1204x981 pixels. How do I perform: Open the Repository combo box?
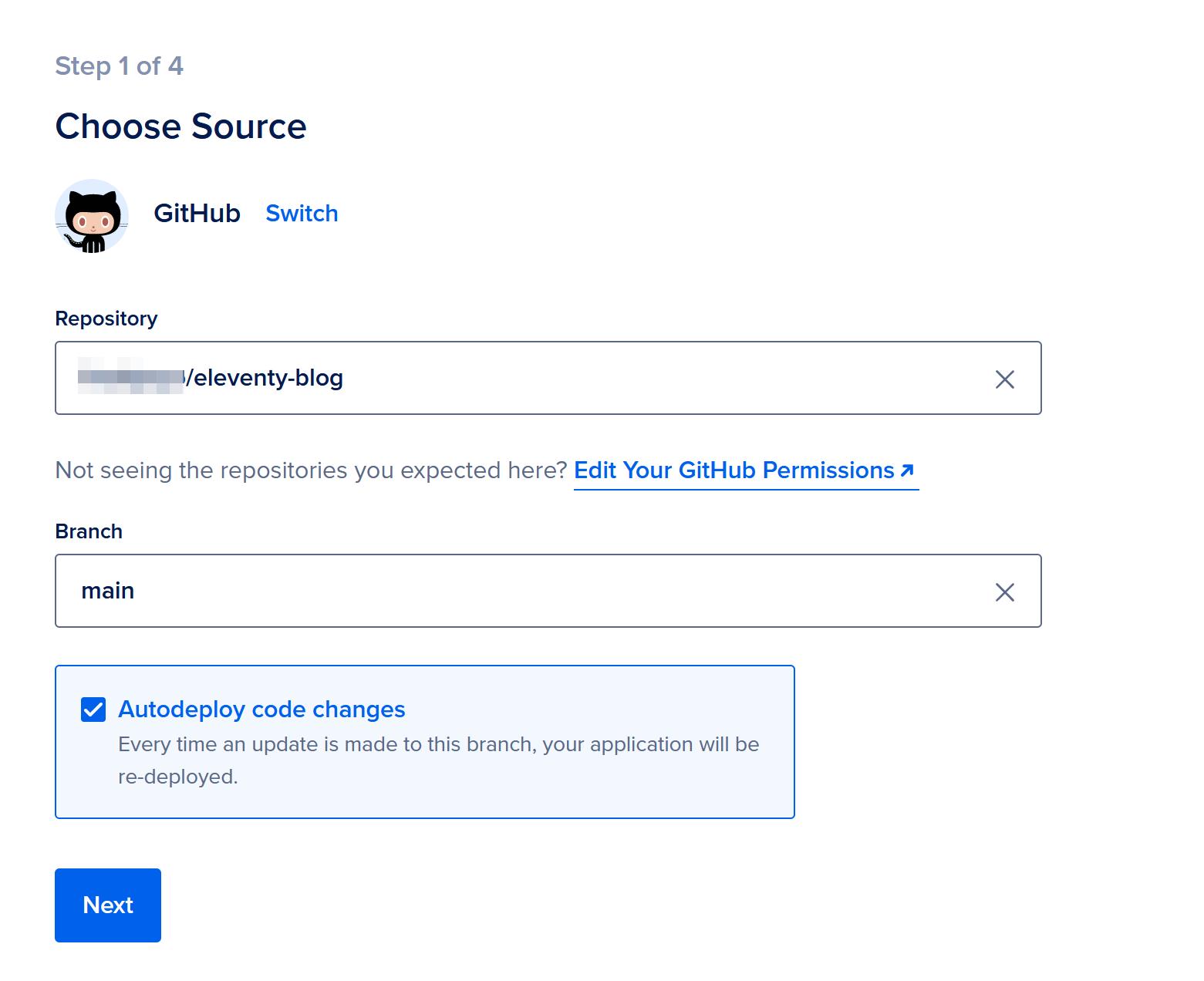548,378
